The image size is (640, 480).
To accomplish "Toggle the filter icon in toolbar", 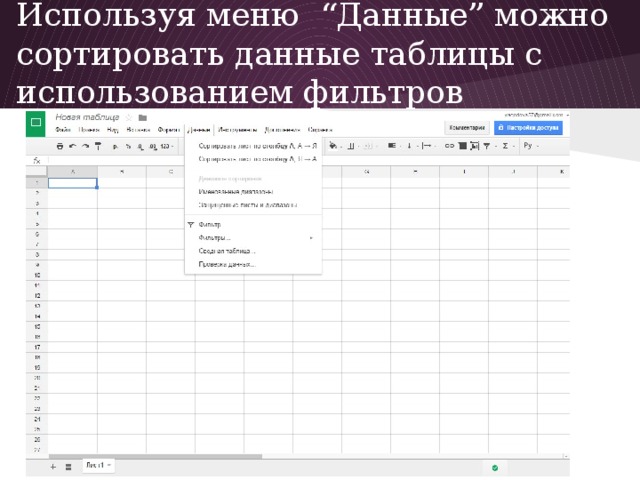I will point(487,146).
